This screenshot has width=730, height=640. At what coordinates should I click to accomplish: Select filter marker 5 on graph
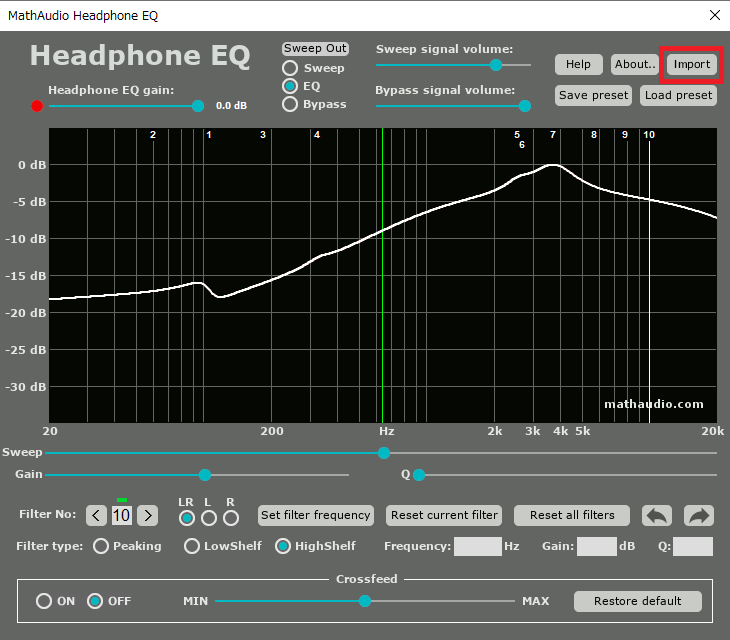coord(517,135)
